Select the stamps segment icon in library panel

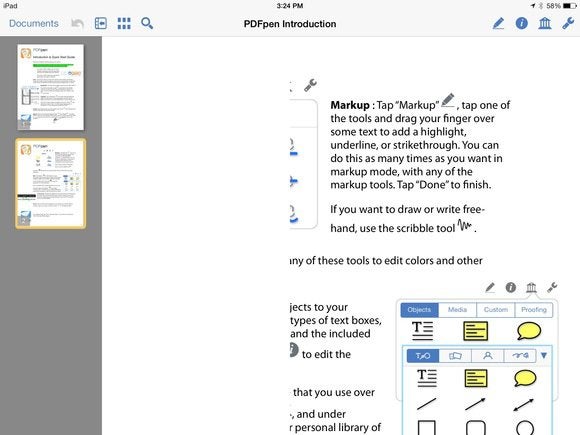click(x=455, y=355)
